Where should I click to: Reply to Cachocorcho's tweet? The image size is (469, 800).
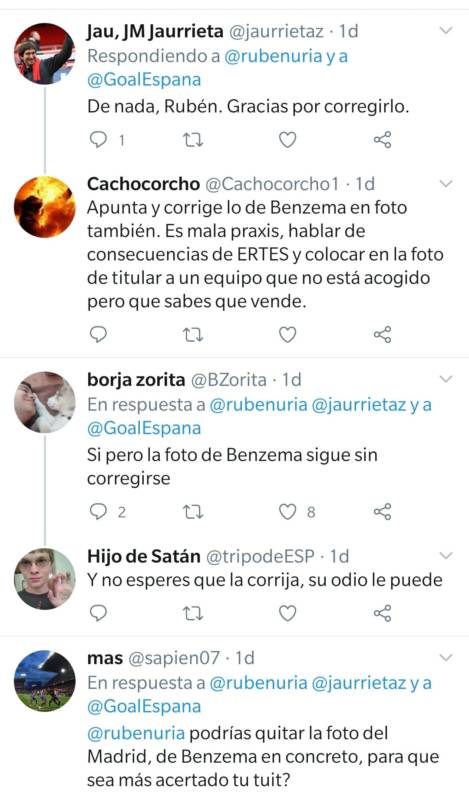[x=98, y=334]
